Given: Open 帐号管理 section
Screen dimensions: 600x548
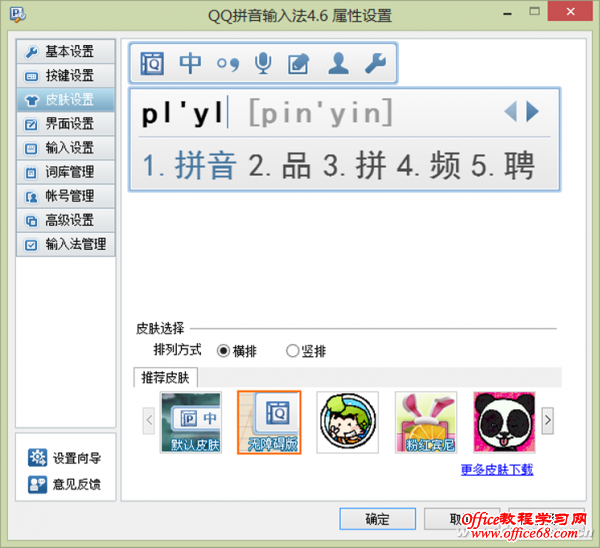Looking at the screenshot, I should tap(65, 196).
